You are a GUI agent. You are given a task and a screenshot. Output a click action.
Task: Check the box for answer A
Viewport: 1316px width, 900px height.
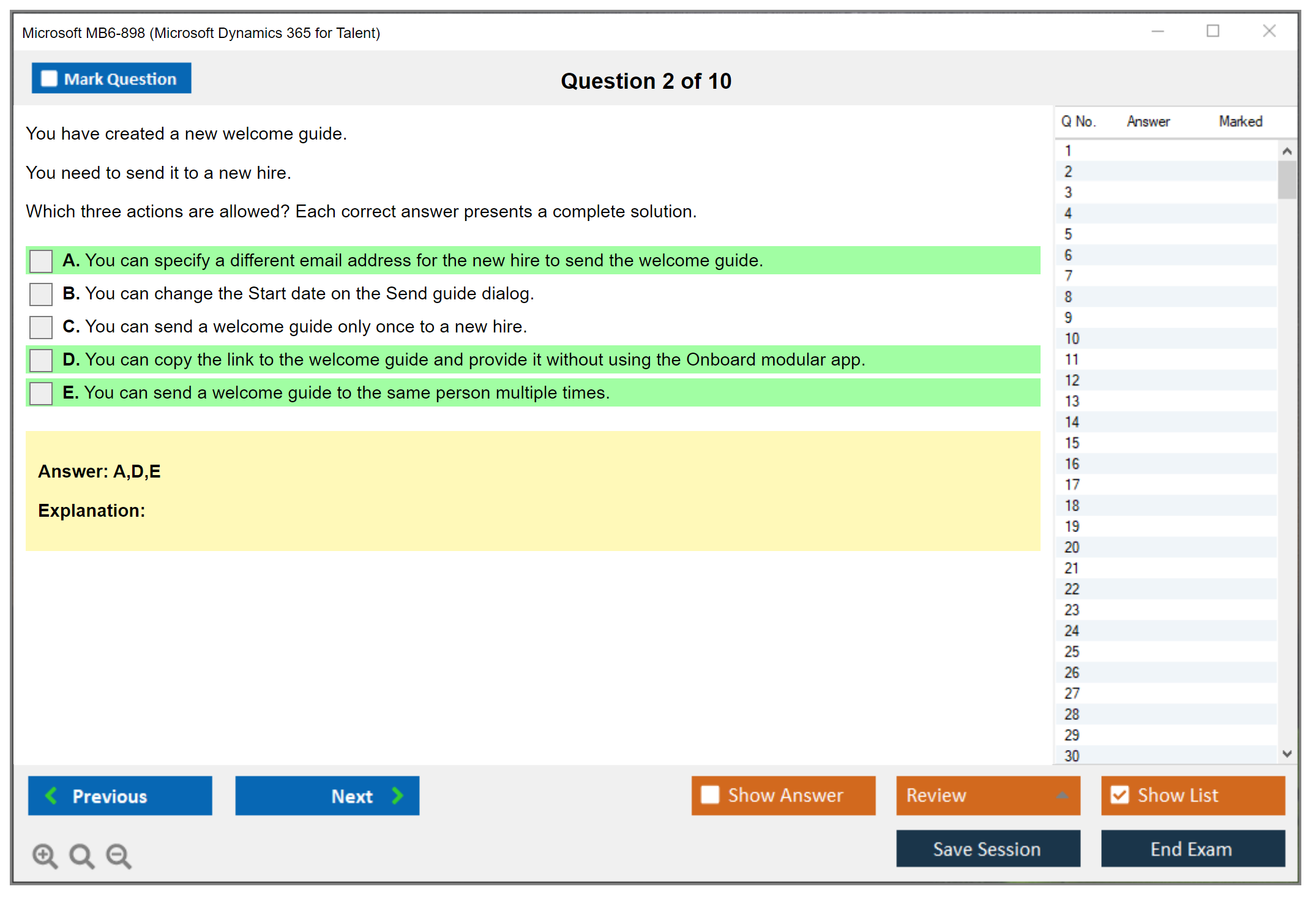[41, 261]
